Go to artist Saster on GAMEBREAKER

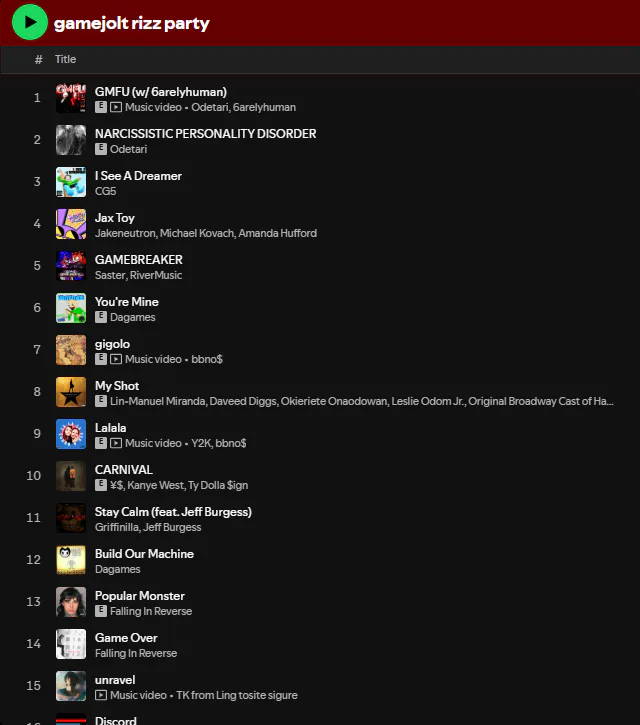(110, 276)
